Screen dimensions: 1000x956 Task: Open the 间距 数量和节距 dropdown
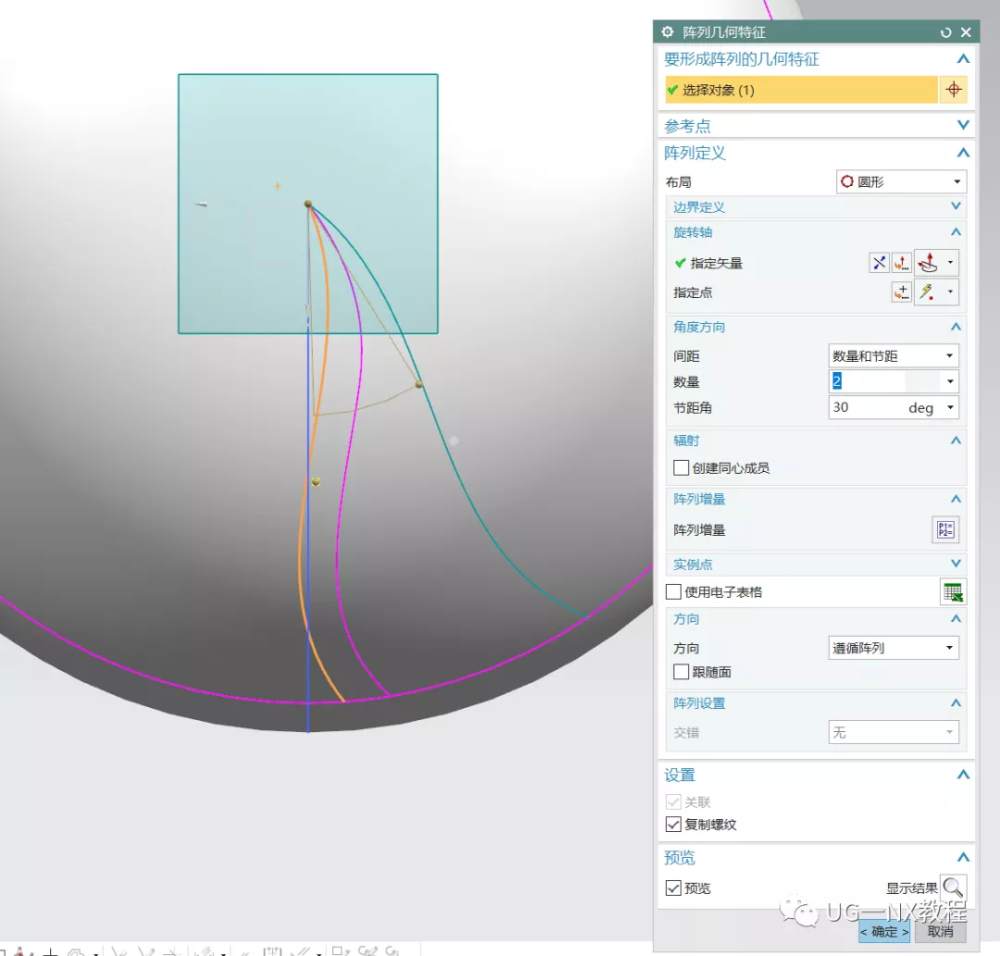click(893, 355)
